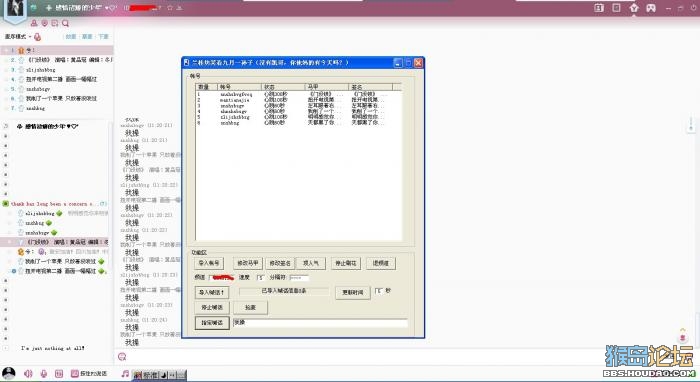Open the calendar icon in top-right bar
Image resolution: width=700 pixels, height=382 pixels.
click(599, 8)
